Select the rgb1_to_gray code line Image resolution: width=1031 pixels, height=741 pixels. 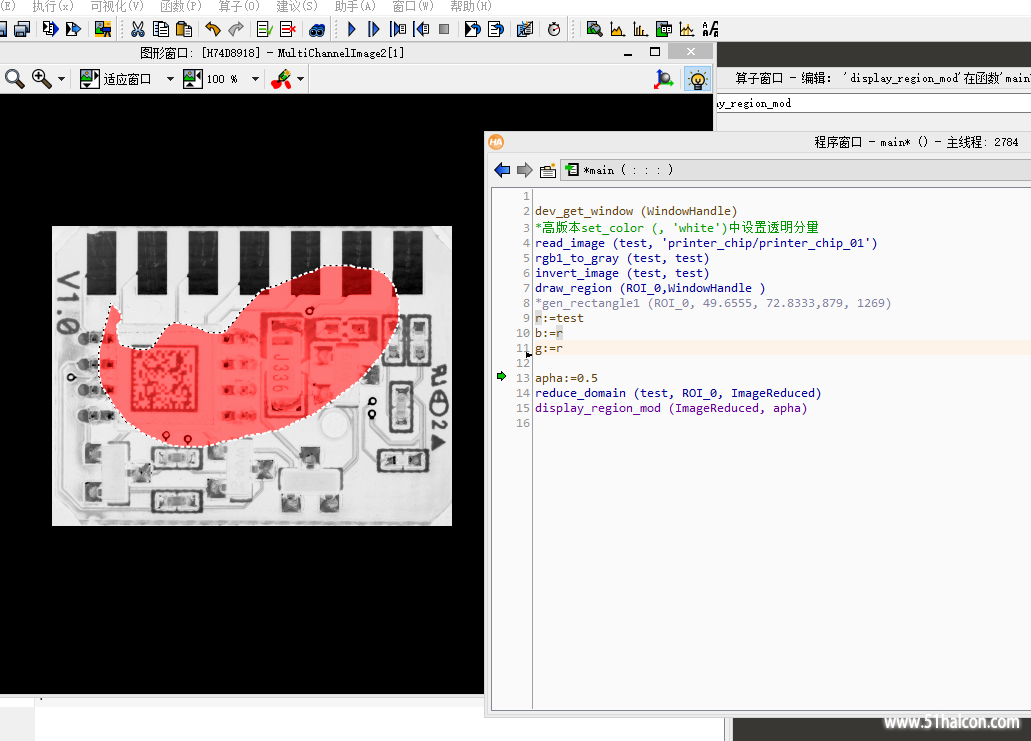(622, 258)
